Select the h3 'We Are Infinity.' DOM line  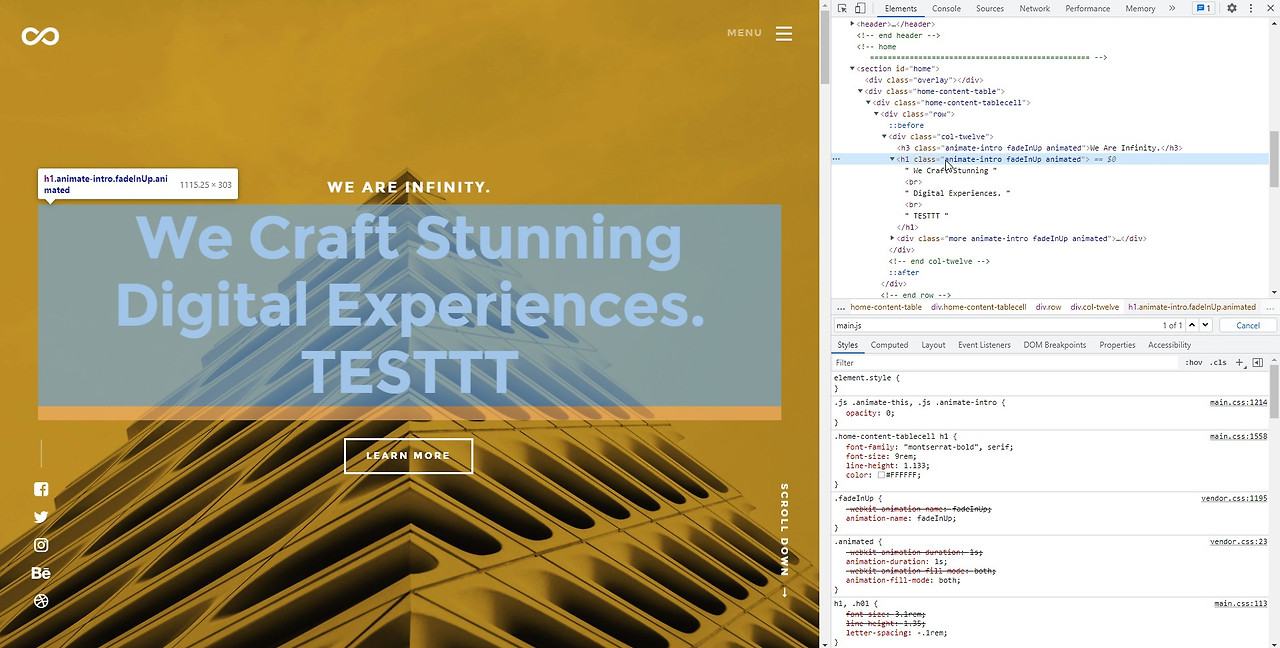click(1040, 148)
